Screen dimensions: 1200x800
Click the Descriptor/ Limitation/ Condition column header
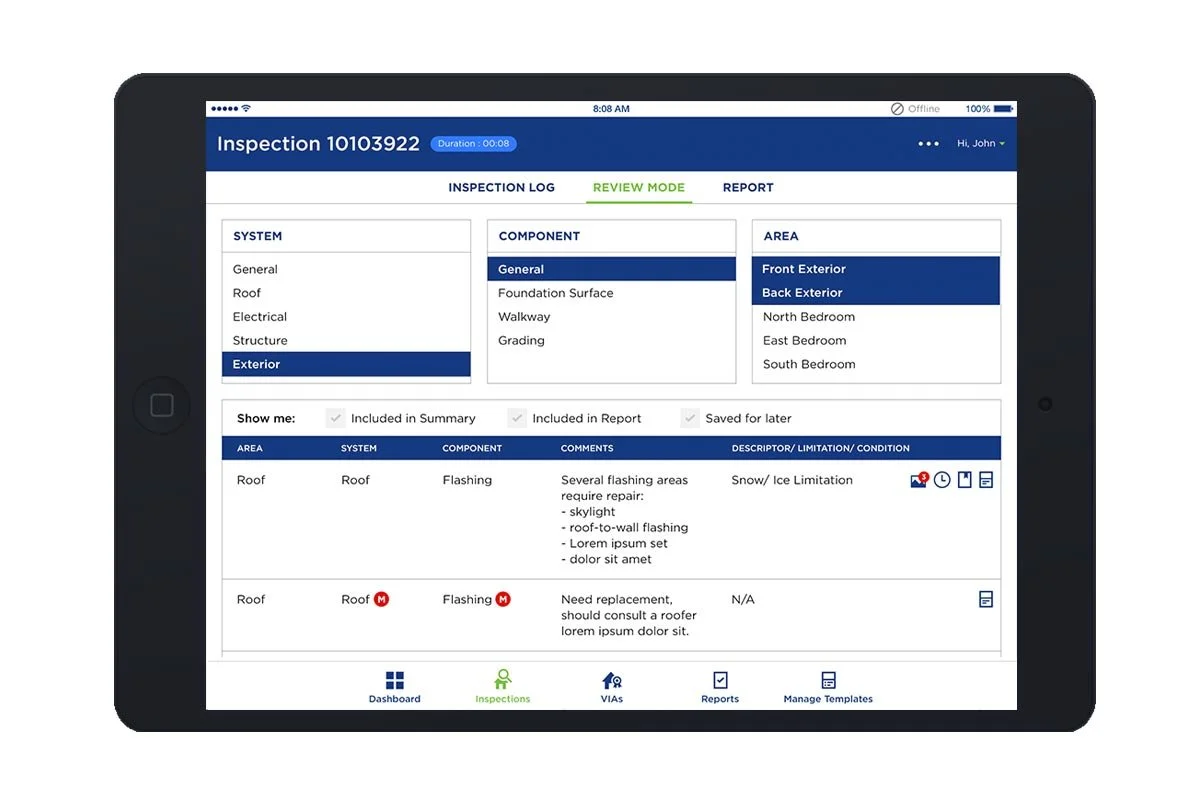click(821, 449)
